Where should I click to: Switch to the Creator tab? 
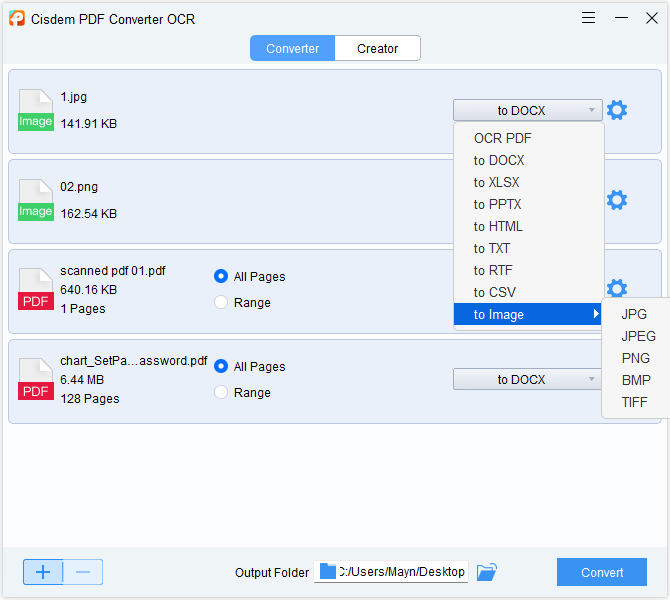[378, 48]
